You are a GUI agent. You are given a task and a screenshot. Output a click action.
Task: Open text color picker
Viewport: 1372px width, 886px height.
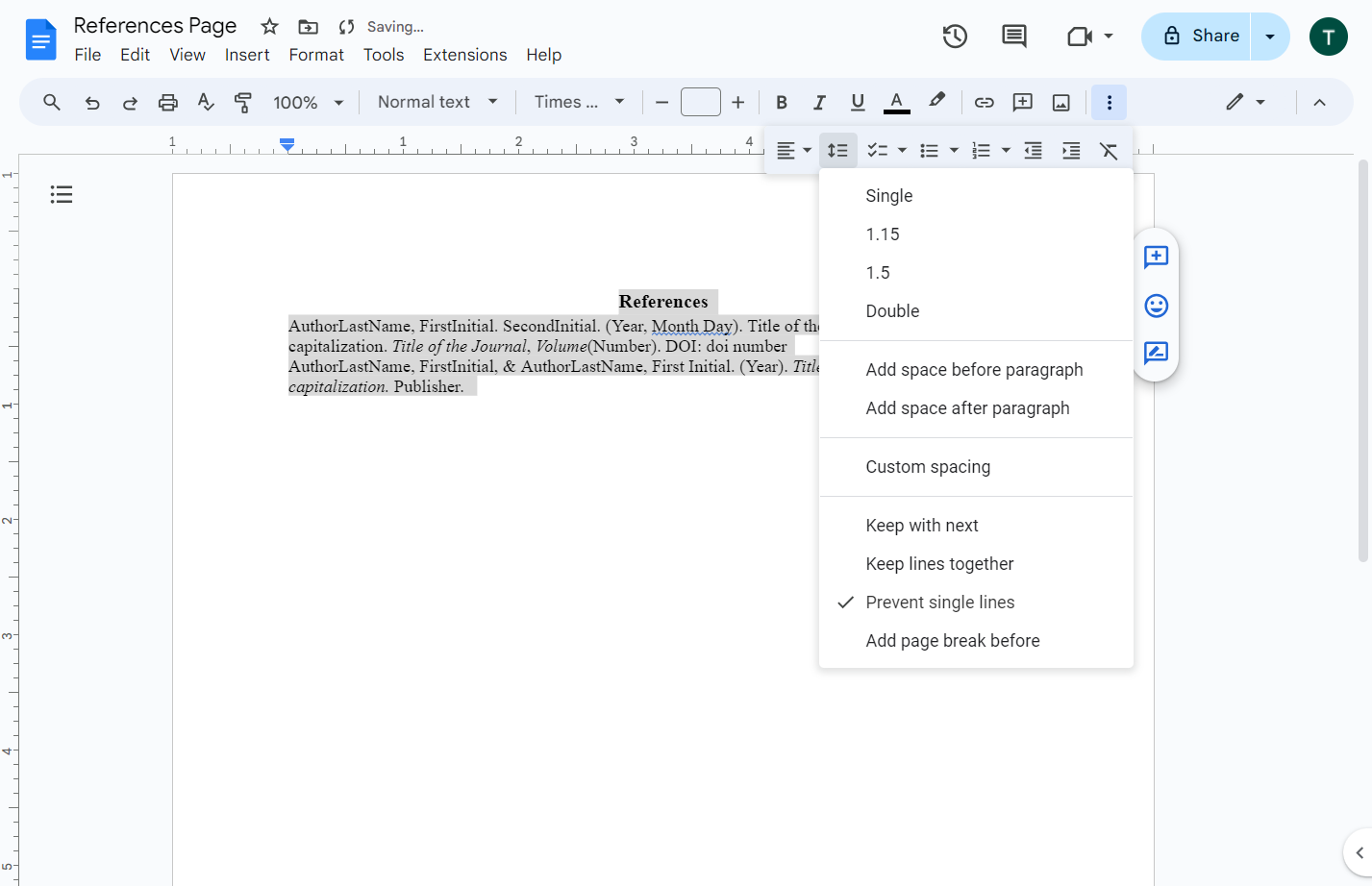896,102
